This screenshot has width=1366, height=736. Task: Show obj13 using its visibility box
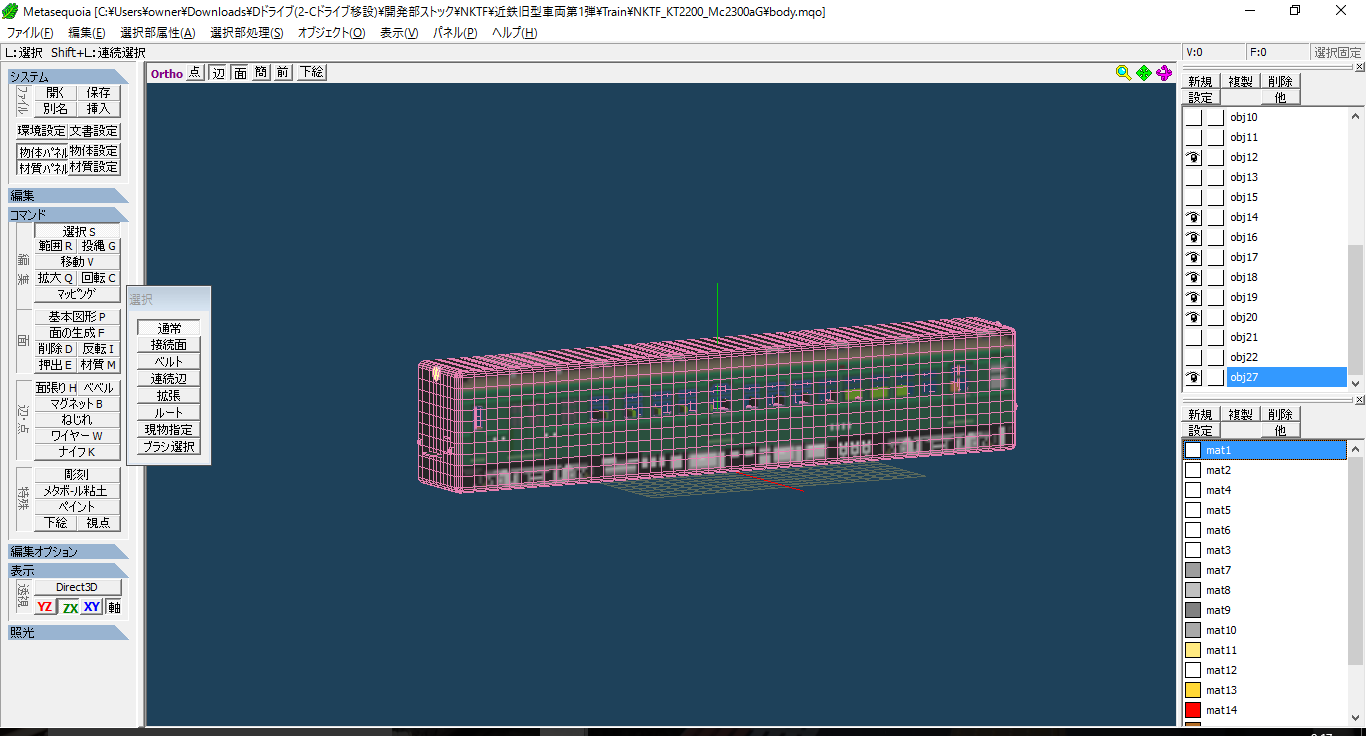pyautogui.click(x=1193, y=177)
